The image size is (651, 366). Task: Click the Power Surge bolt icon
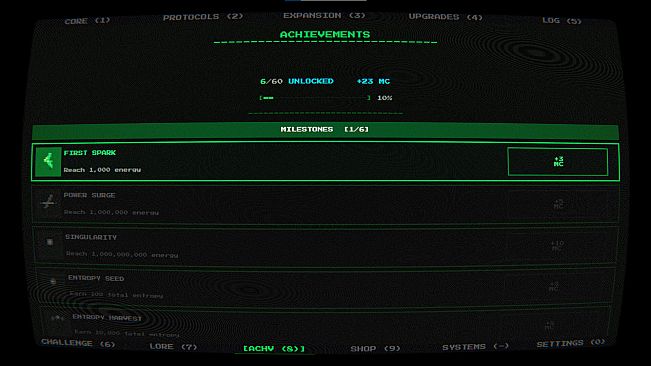click(x=48, y=203)
